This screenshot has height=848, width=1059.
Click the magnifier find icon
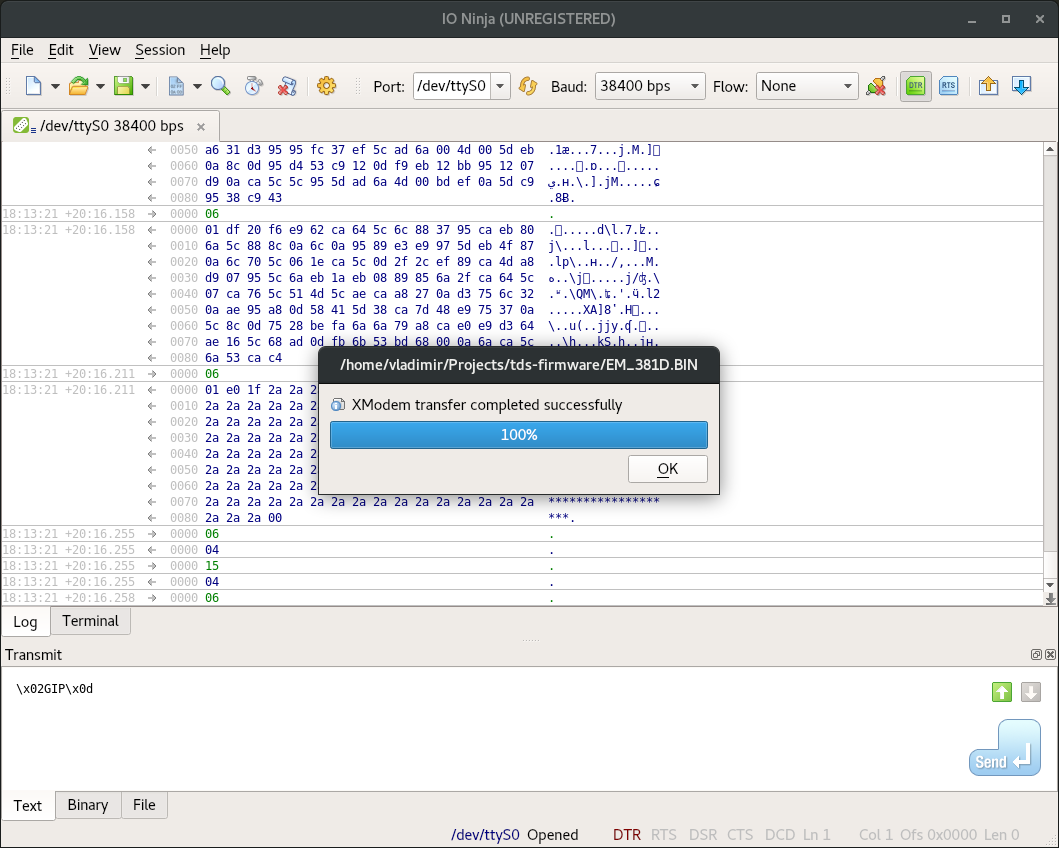[220, 86]
